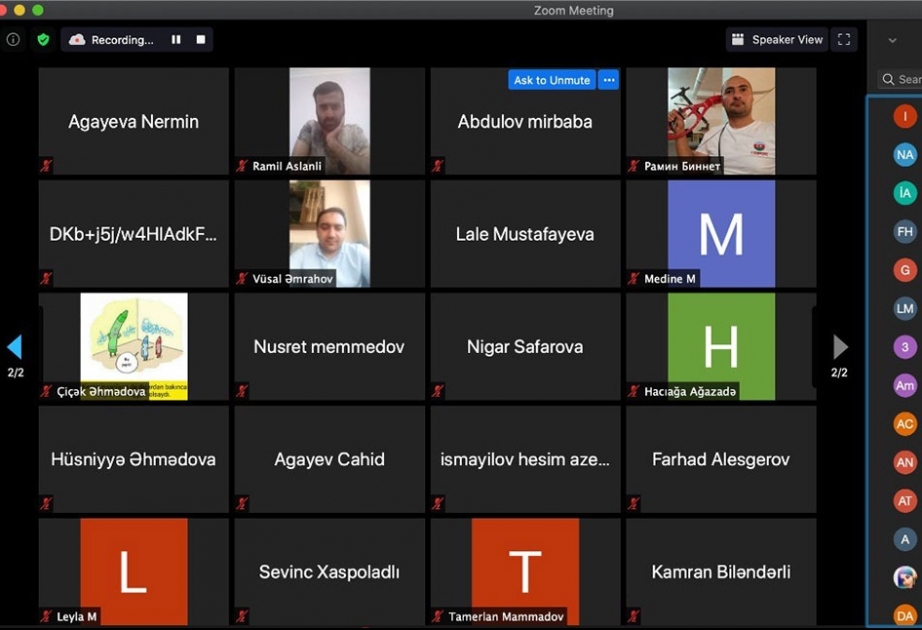
Task: Ask Abdulov mirbaba to unmute
Action: 552,80
